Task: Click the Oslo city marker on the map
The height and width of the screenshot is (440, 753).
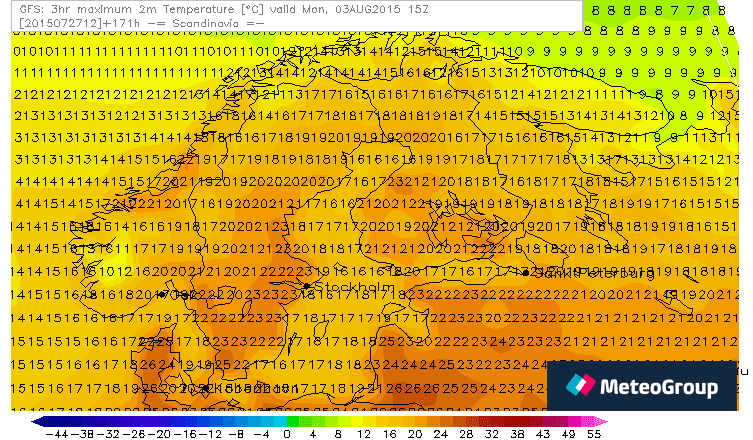Action: [x=160, y=295]
